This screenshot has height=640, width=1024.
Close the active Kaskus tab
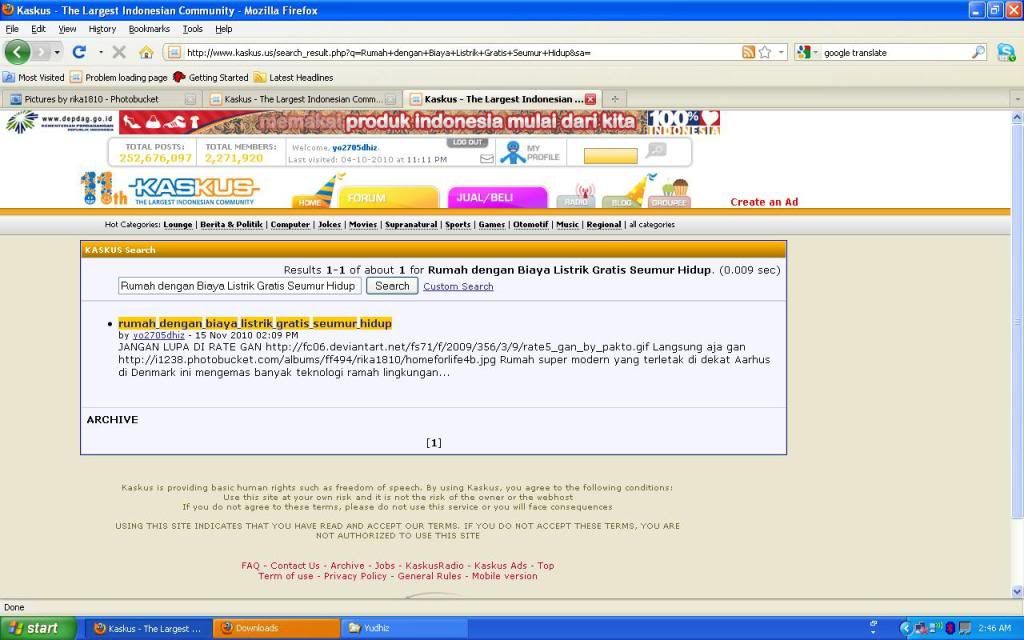tap(590, 99)
